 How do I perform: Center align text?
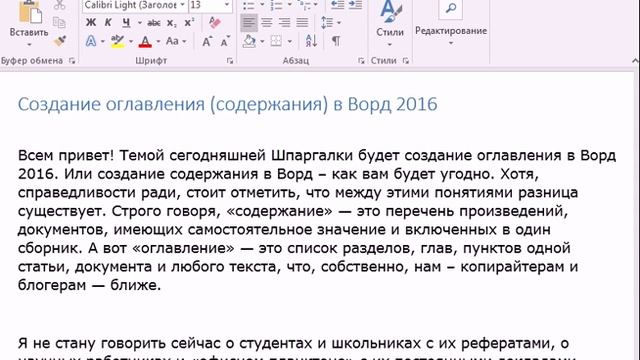pyautogui.click(x=267, y=22)
